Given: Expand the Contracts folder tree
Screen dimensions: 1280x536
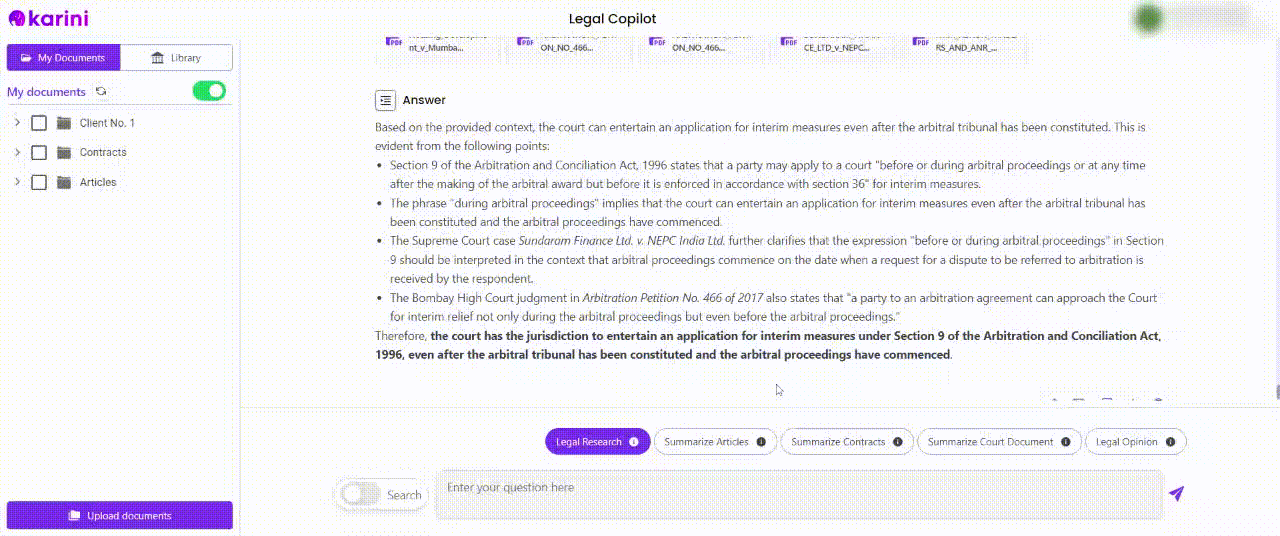Looking at the screenshot, I should point(17,153).
